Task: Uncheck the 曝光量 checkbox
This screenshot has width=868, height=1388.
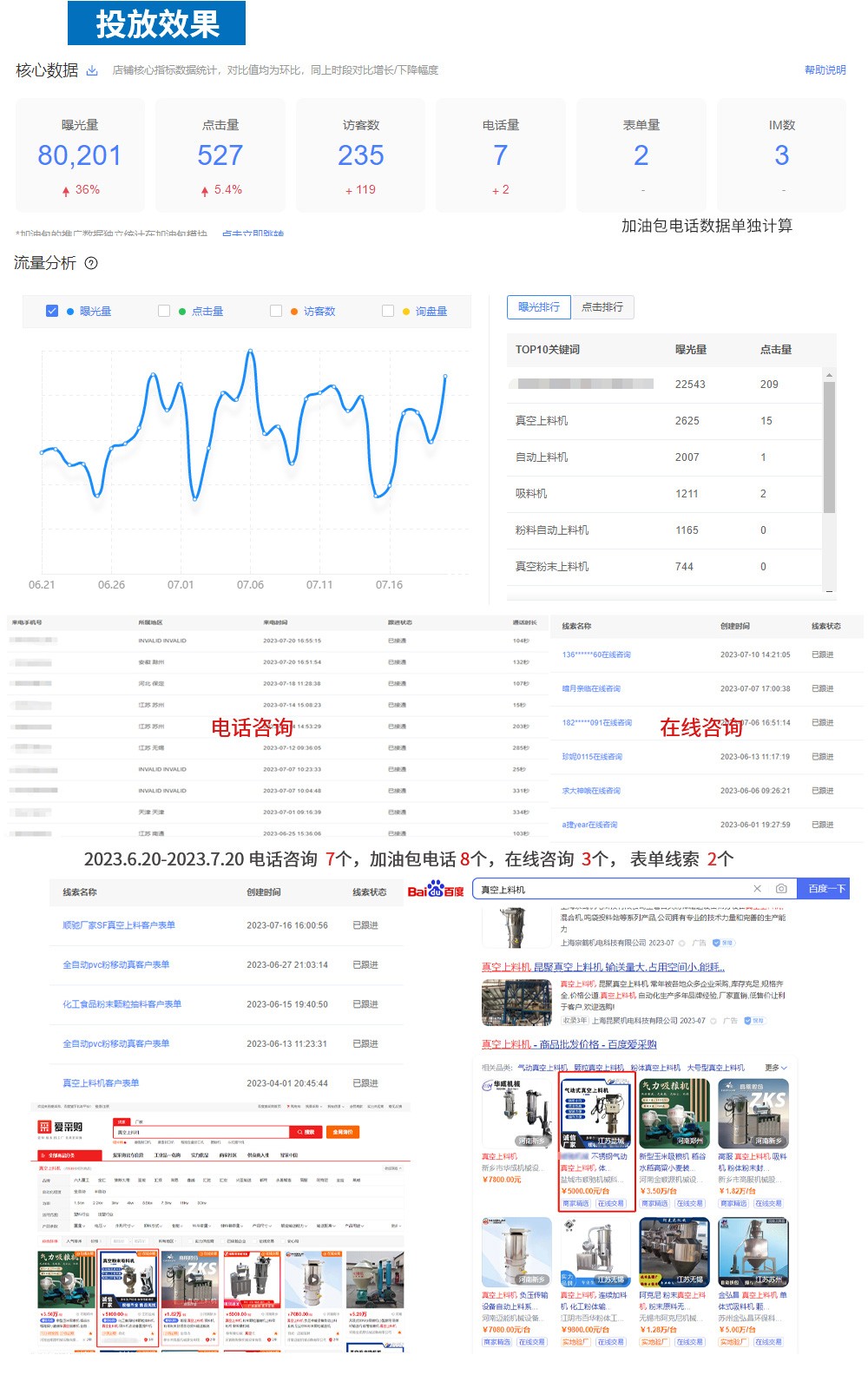Action: coord(52,311)
